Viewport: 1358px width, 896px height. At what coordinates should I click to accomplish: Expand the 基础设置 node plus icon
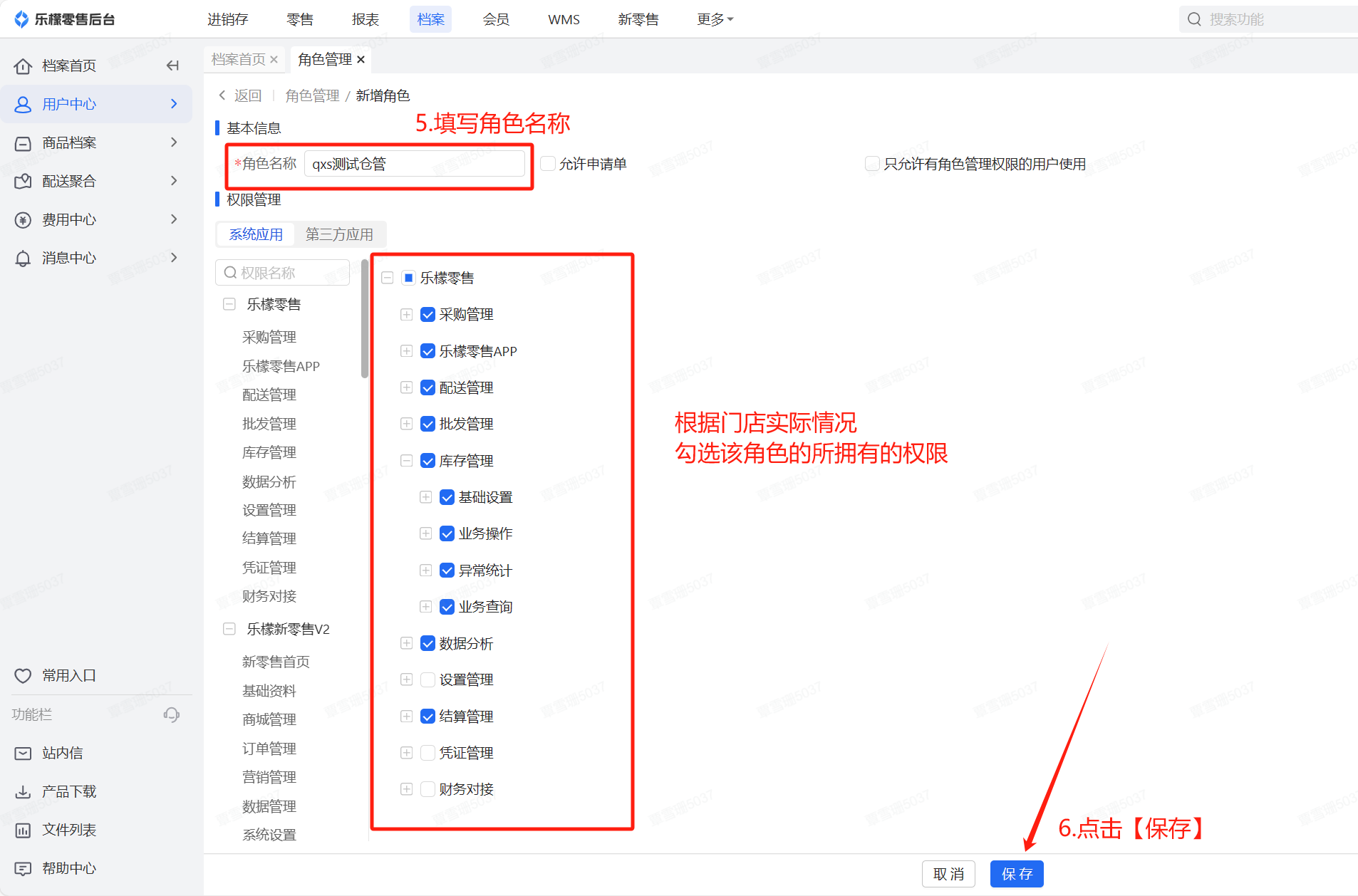pyautogui.click(x=425, y=497)
